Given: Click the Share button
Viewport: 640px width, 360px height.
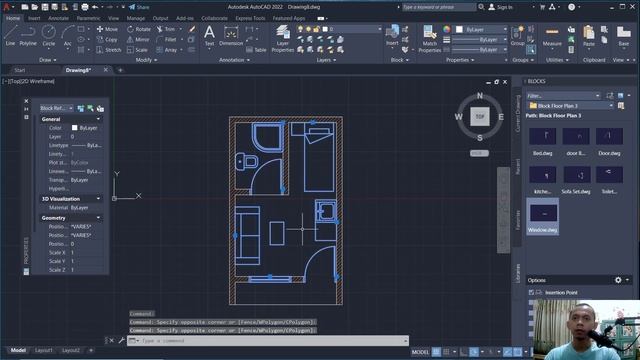Looking at the screenshot, I should [x=139, y=7].
